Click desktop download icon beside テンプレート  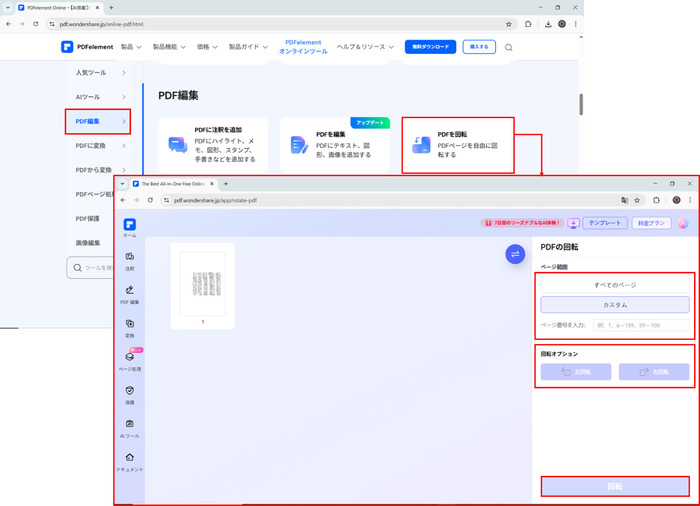pyautogui.click(x=574, y=223)
